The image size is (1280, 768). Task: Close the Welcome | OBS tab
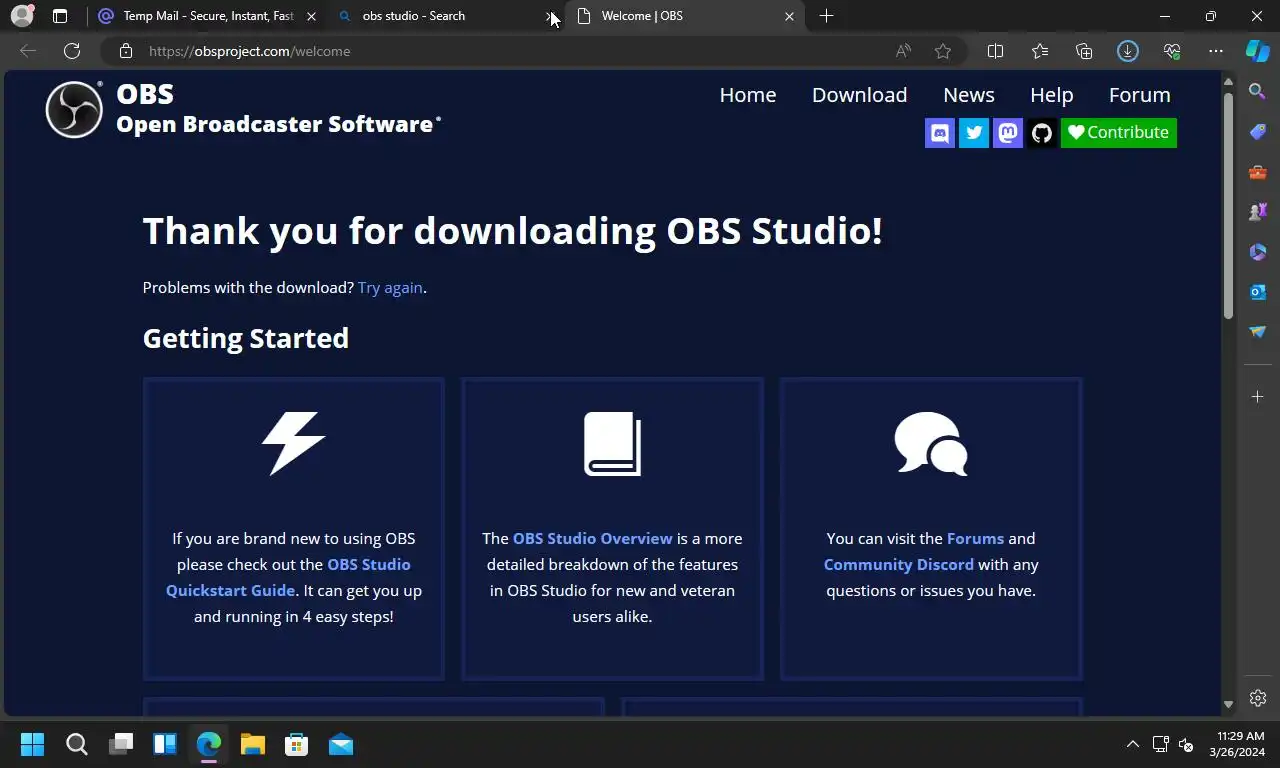click(789, 16)
